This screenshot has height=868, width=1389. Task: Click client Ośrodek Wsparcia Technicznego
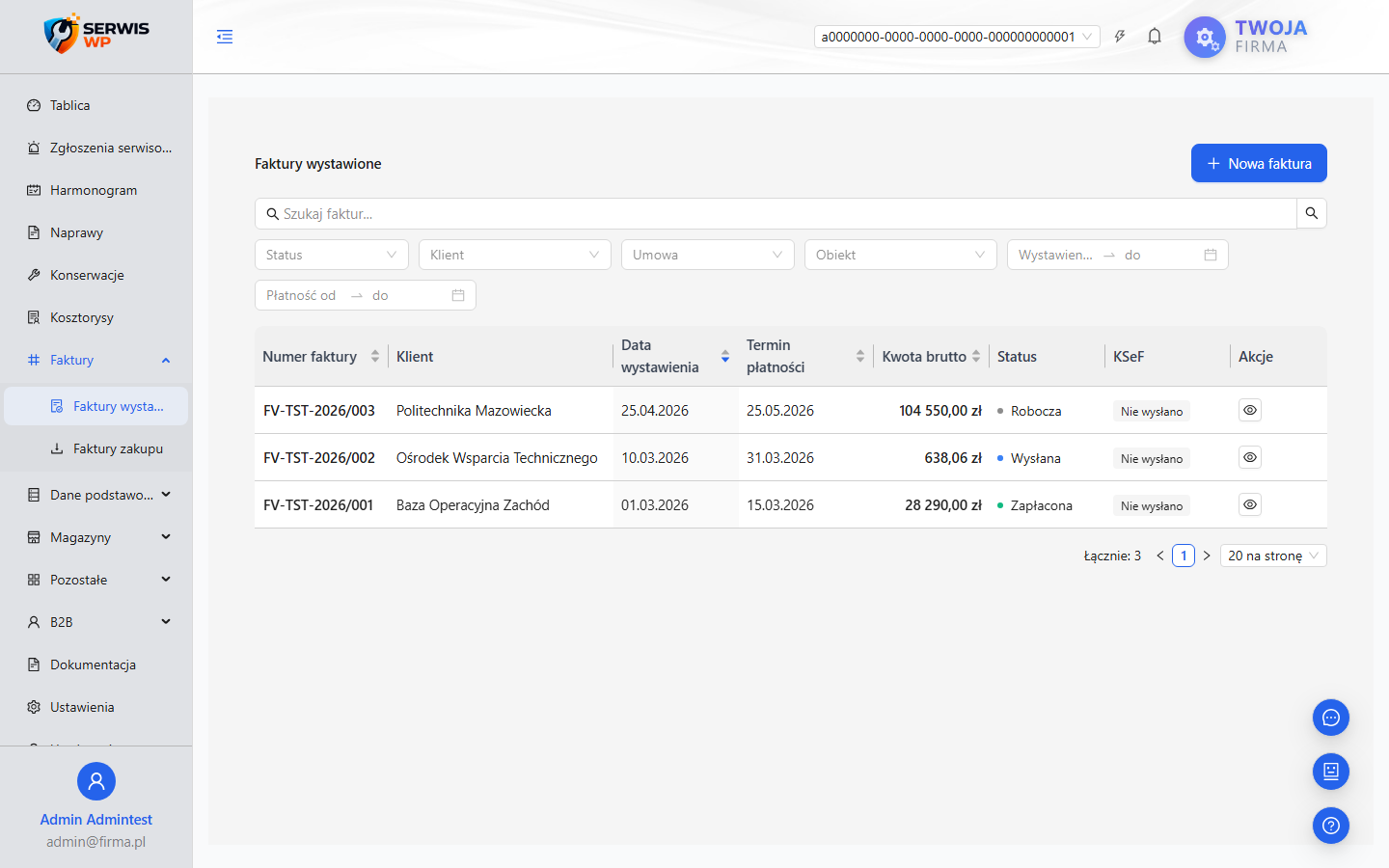[x=497, y=457]
